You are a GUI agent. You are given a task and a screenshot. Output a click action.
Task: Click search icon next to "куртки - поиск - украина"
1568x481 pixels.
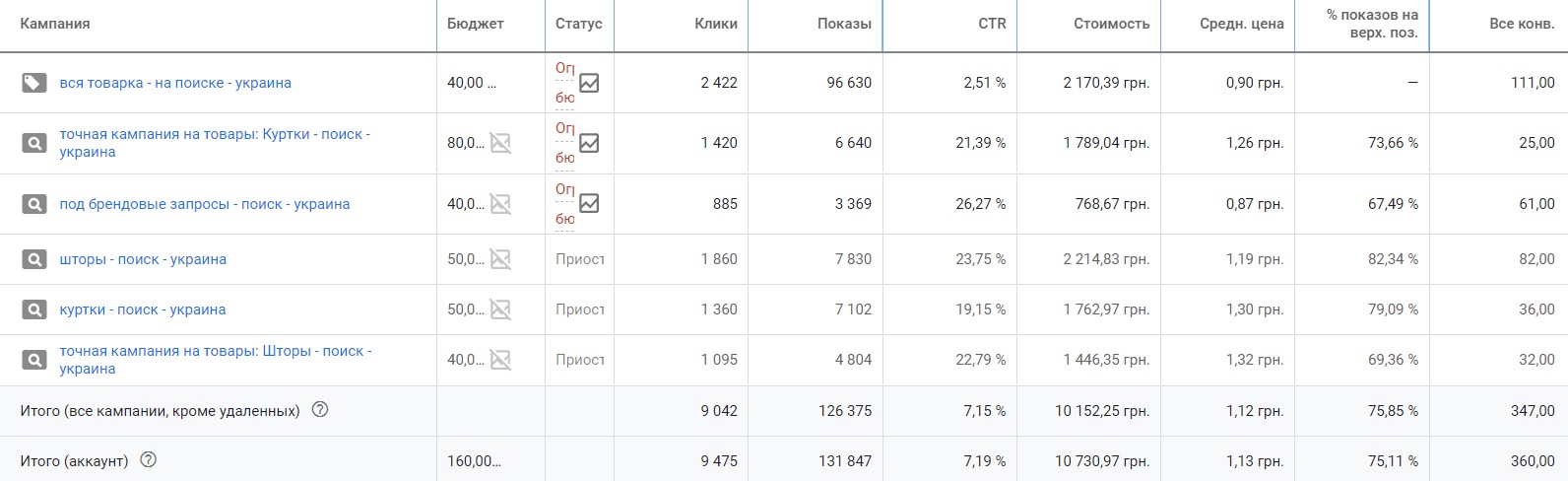tap(33, 309)
